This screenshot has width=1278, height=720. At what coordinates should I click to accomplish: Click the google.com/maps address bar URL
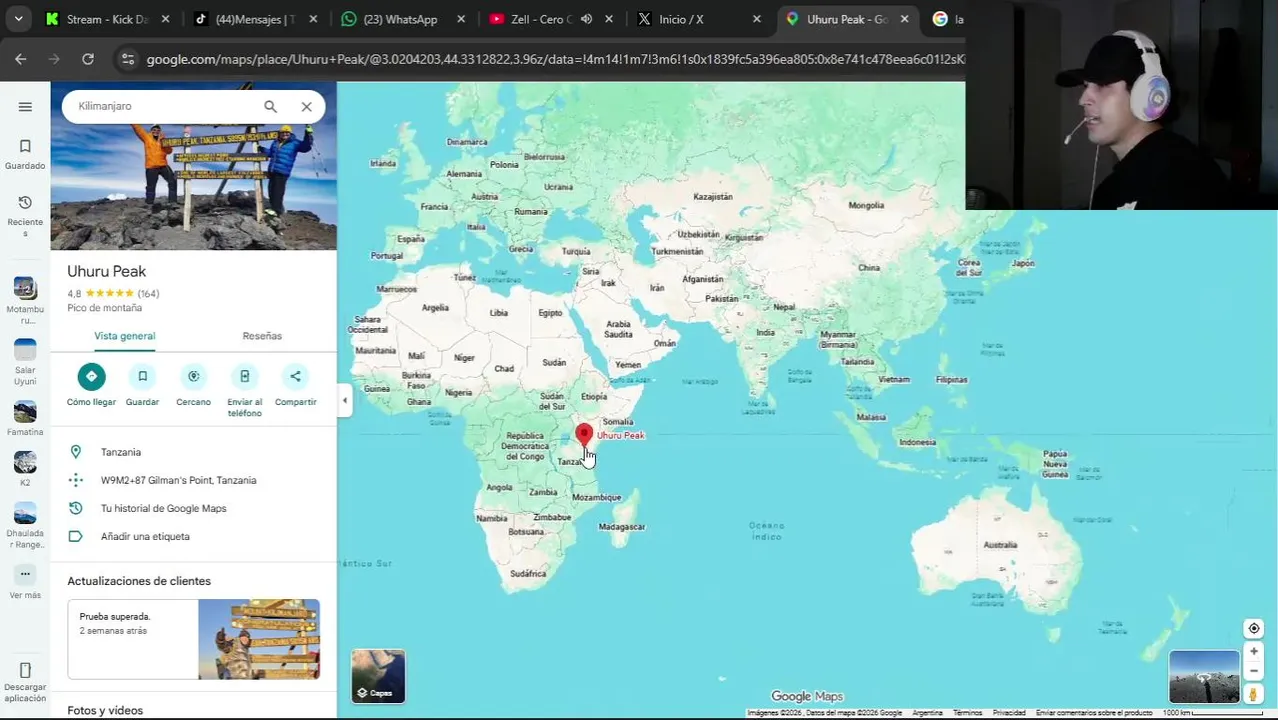[555, 59]
